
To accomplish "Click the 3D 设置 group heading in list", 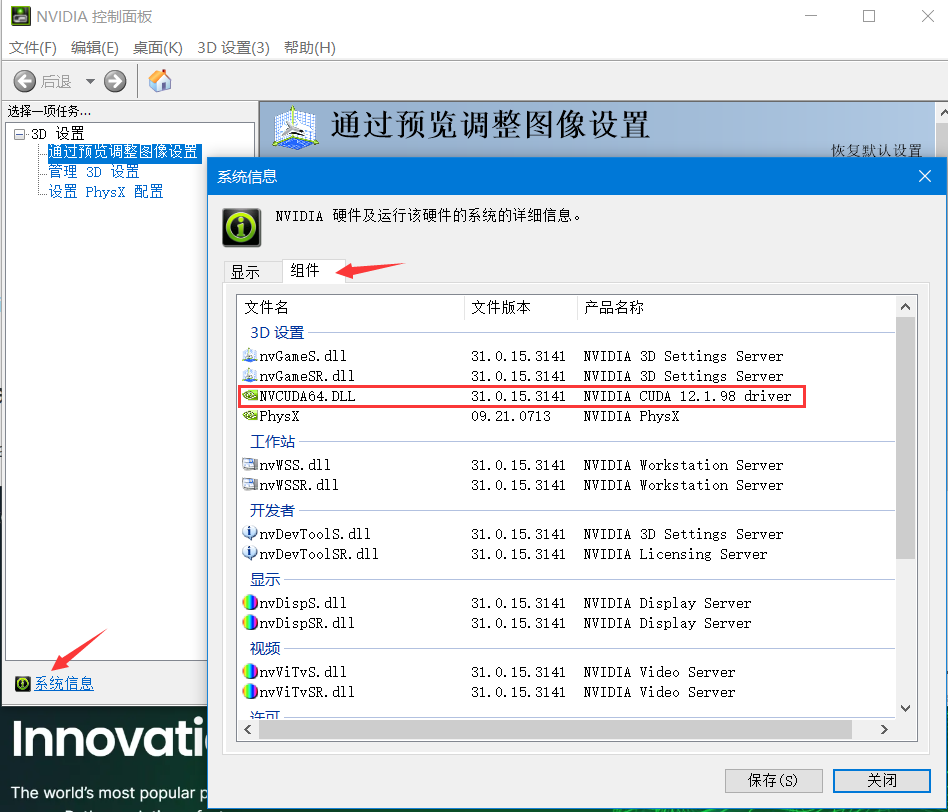I will click(x=277, y=333).
